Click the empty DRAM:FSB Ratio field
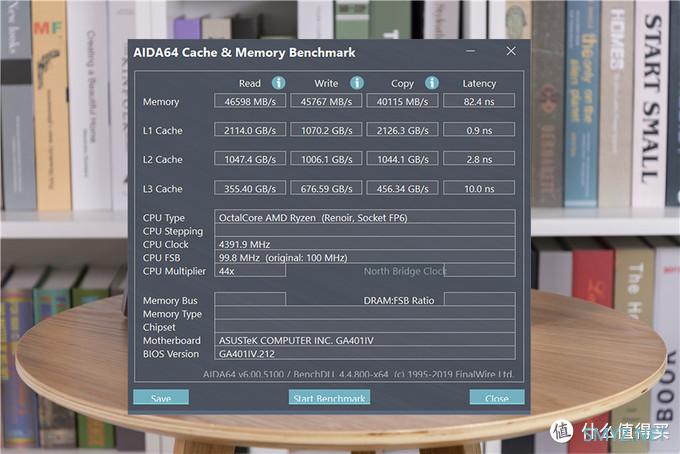 479,299
